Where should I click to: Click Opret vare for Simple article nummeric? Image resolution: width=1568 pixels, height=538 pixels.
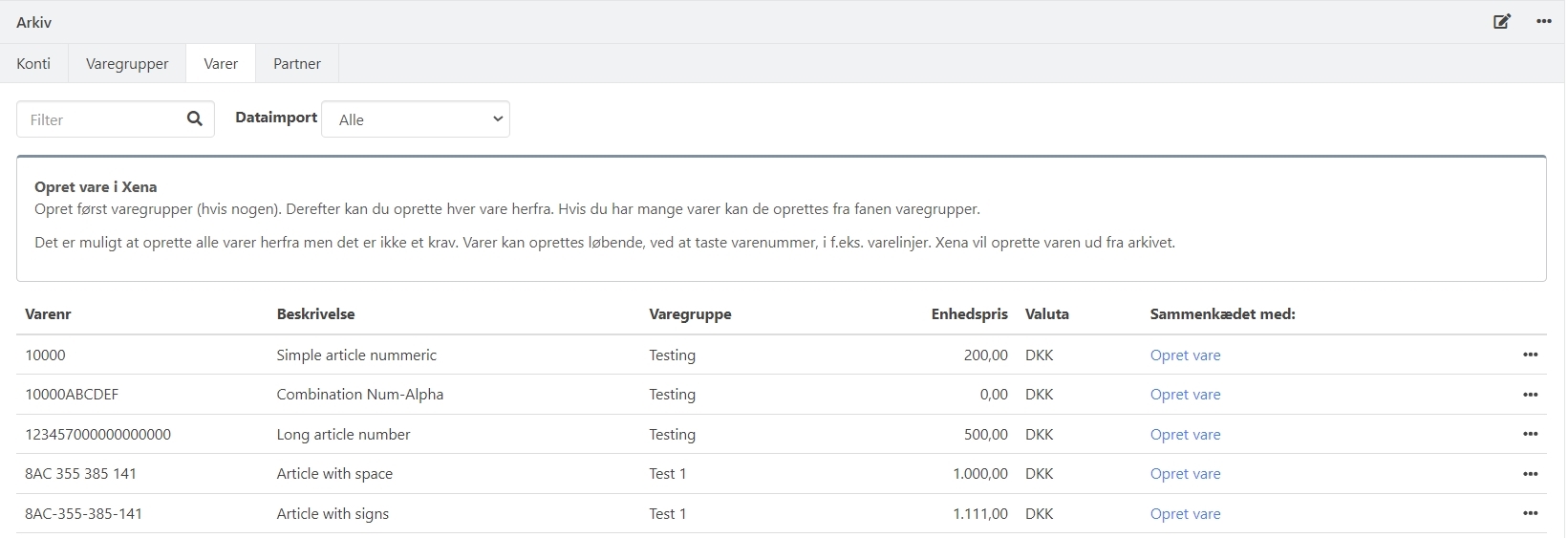(1185, 355)
